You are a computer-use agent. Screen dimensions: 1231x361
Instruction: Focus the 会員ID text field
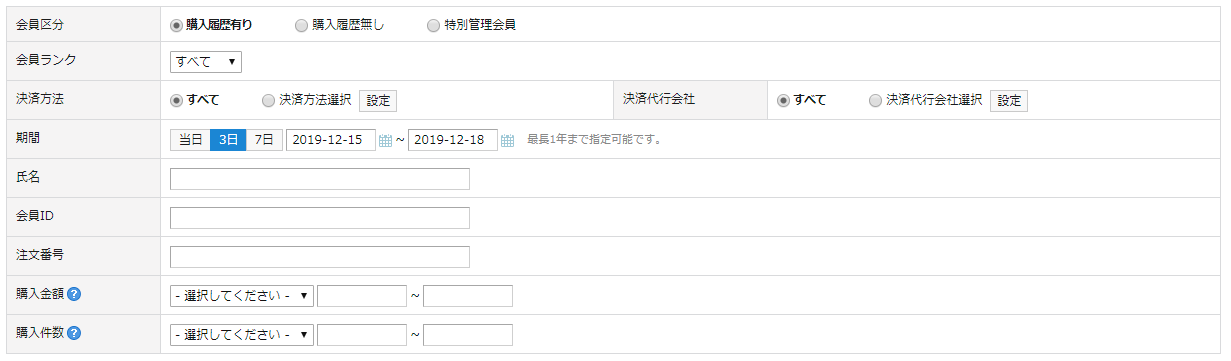point(320,218)
